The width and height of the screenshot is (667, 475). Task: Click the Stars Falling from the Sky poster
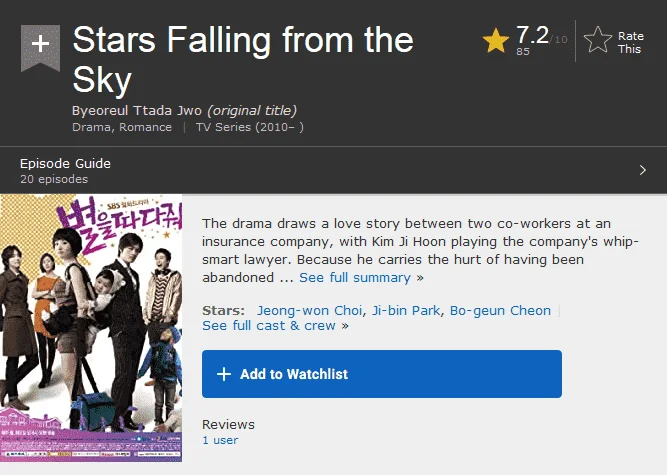91,328
